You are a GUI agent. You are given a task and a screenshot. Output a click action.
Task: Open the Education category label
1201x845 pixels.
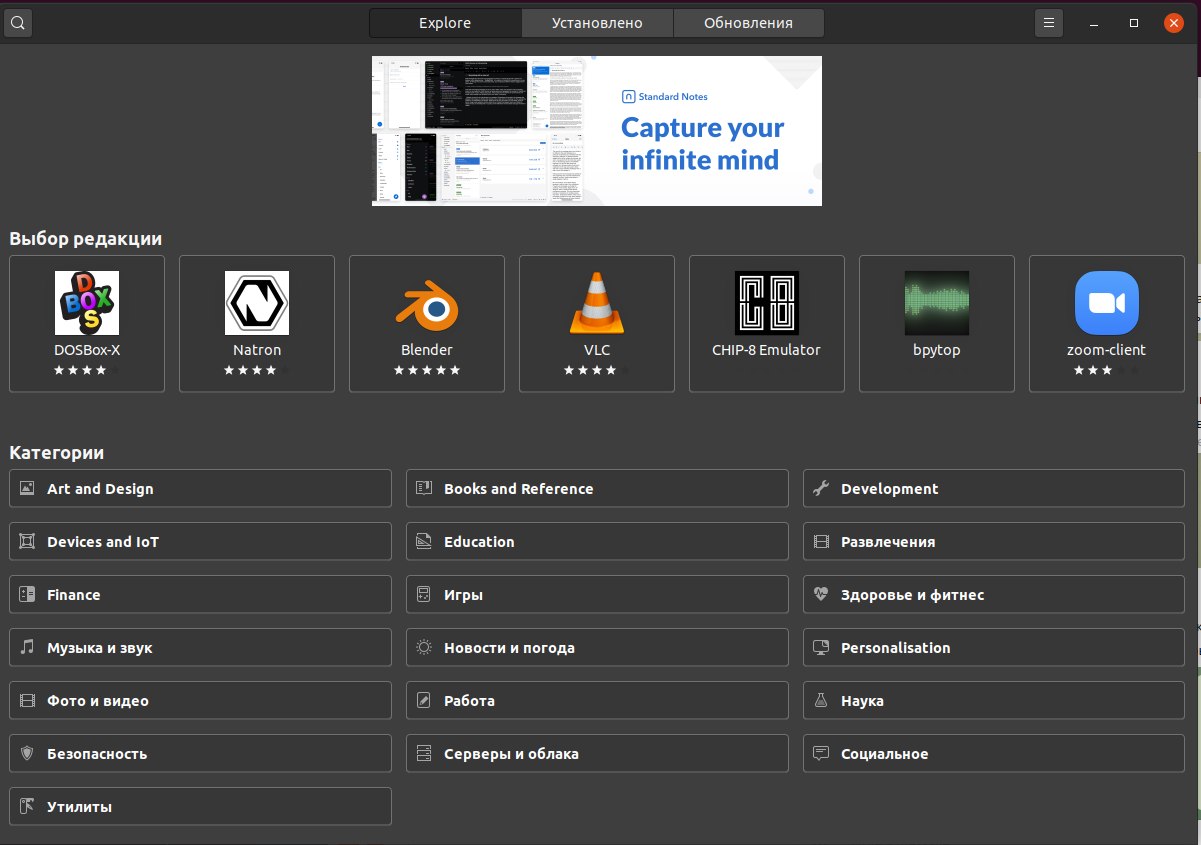479,542
